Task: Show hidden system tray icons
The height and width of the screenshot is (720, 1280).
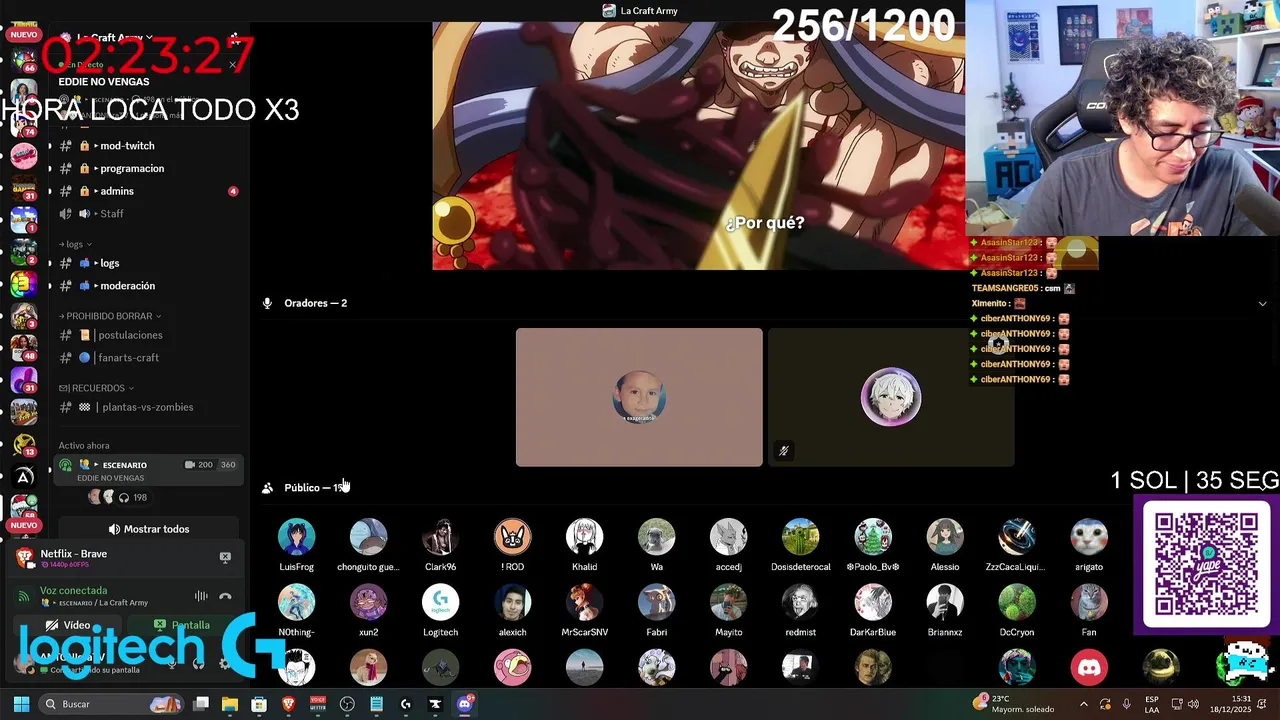Action: (x=1084, y=704)
